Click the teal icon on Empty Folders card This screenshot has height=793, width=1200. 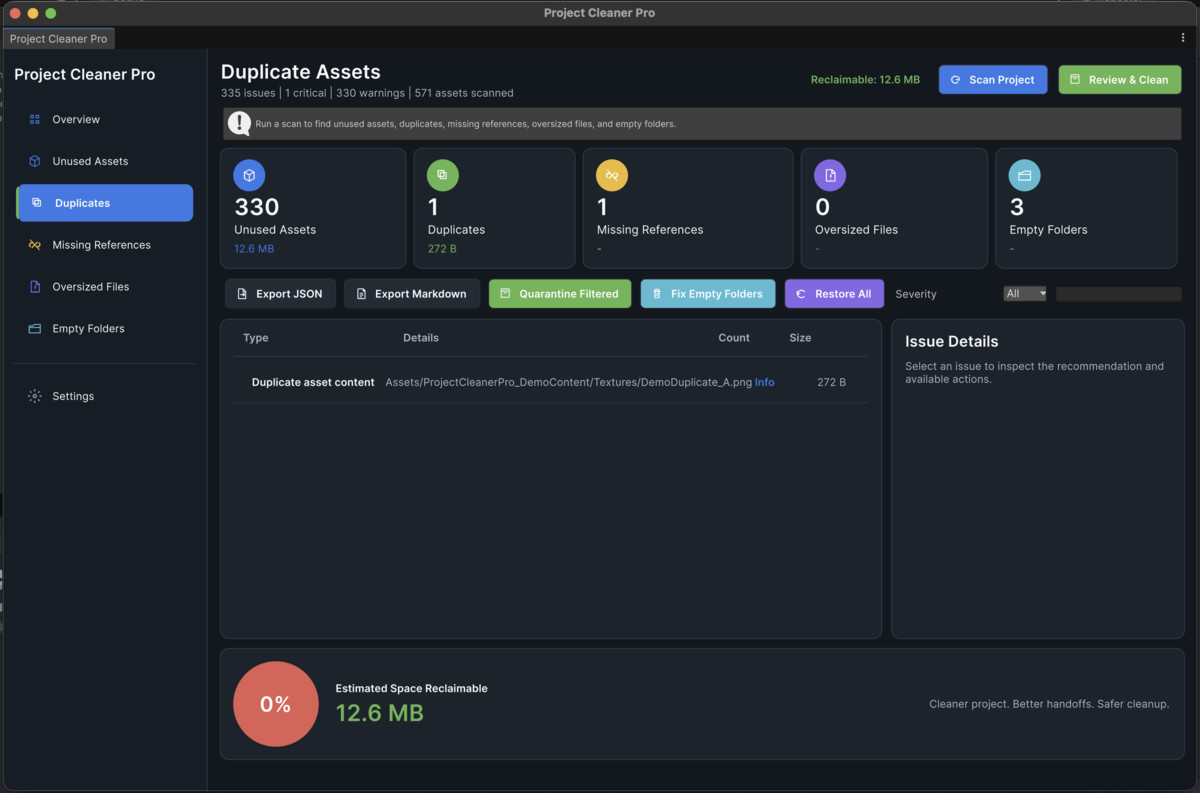tap(1025, 175)
